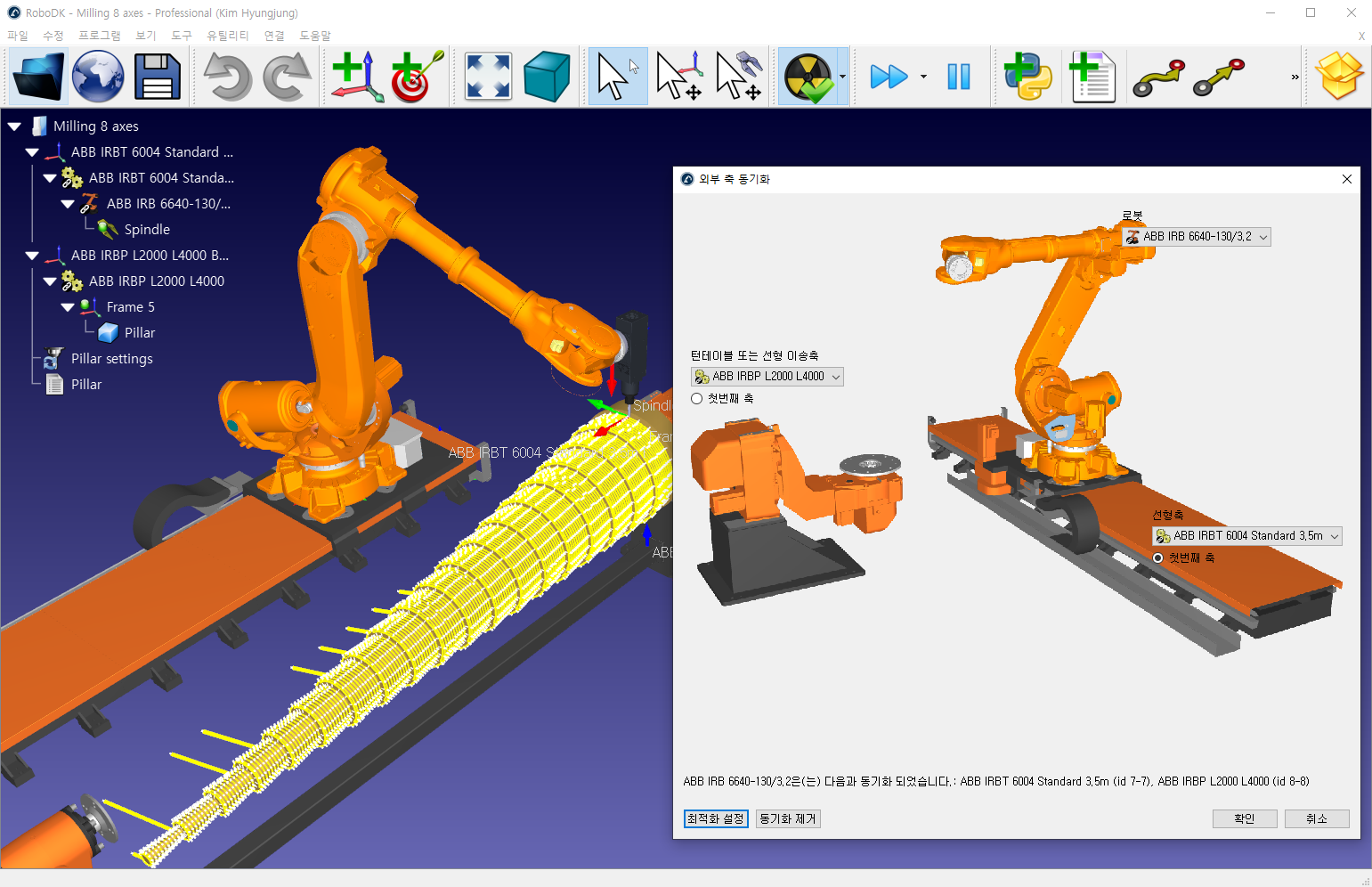Add program document icon
The width and height of the screenshot is (1372, 887).
pyautogui.click(x=1092, y=77)
